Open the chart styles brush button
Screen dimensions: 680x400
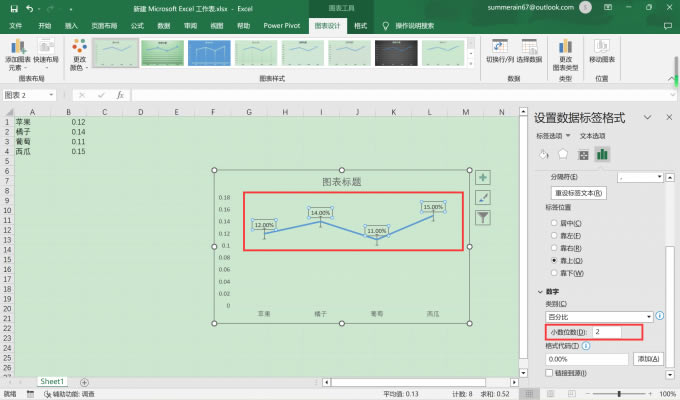tap(482, 197)
